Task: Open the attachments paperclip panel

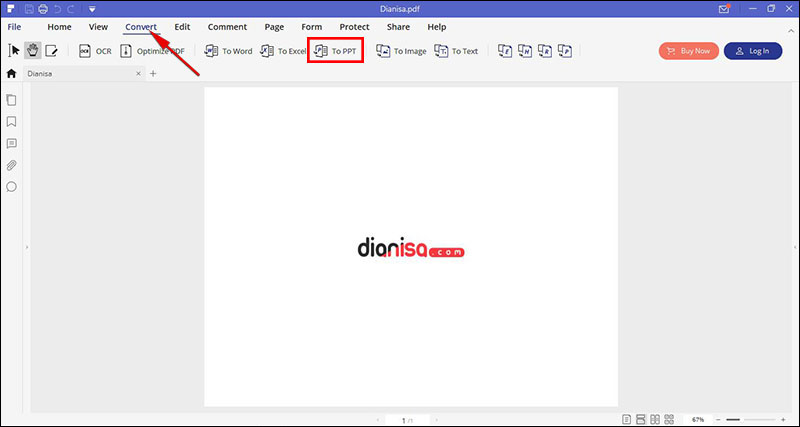Action: pos(12,165)
